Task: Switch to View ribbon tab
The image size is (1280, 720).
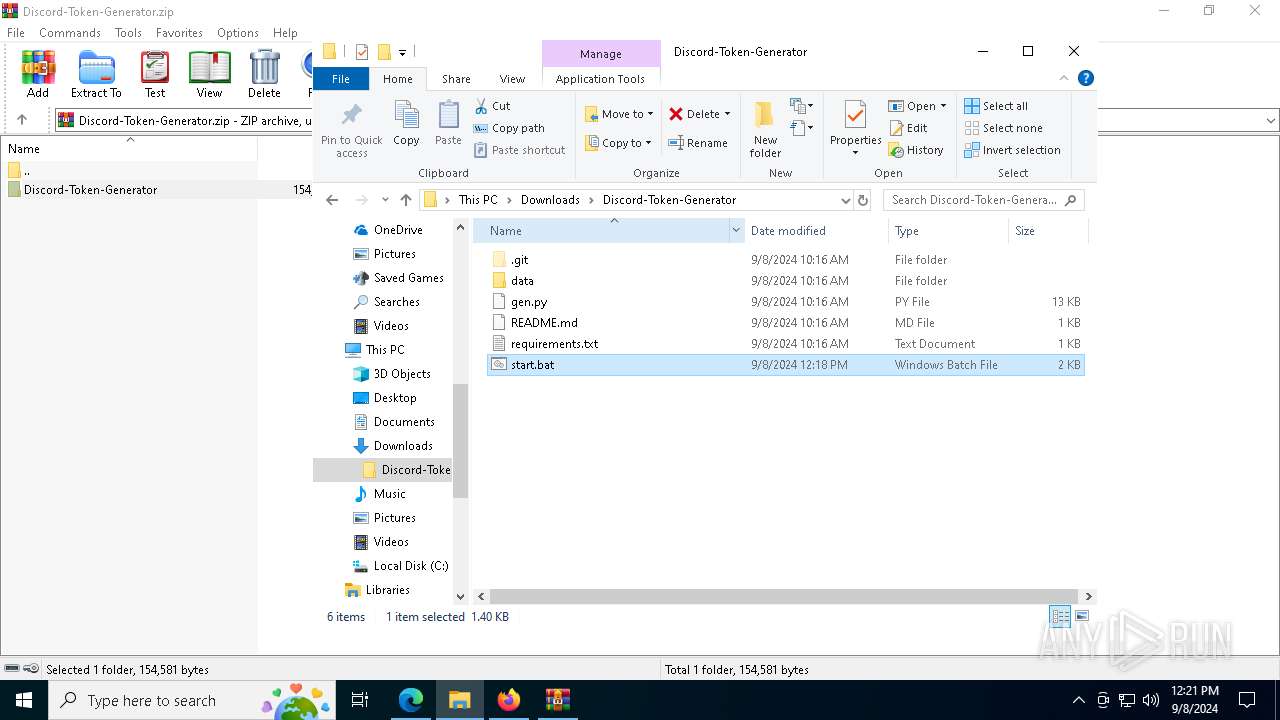Action: click(x=512, y=79)
